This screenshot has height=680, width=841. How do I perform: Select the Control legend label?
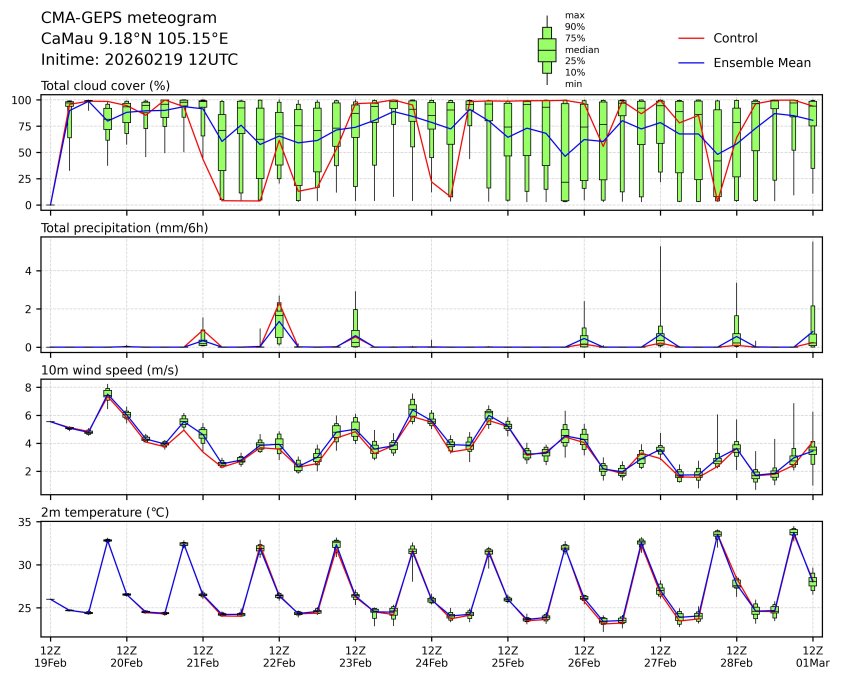pos(735,38)
